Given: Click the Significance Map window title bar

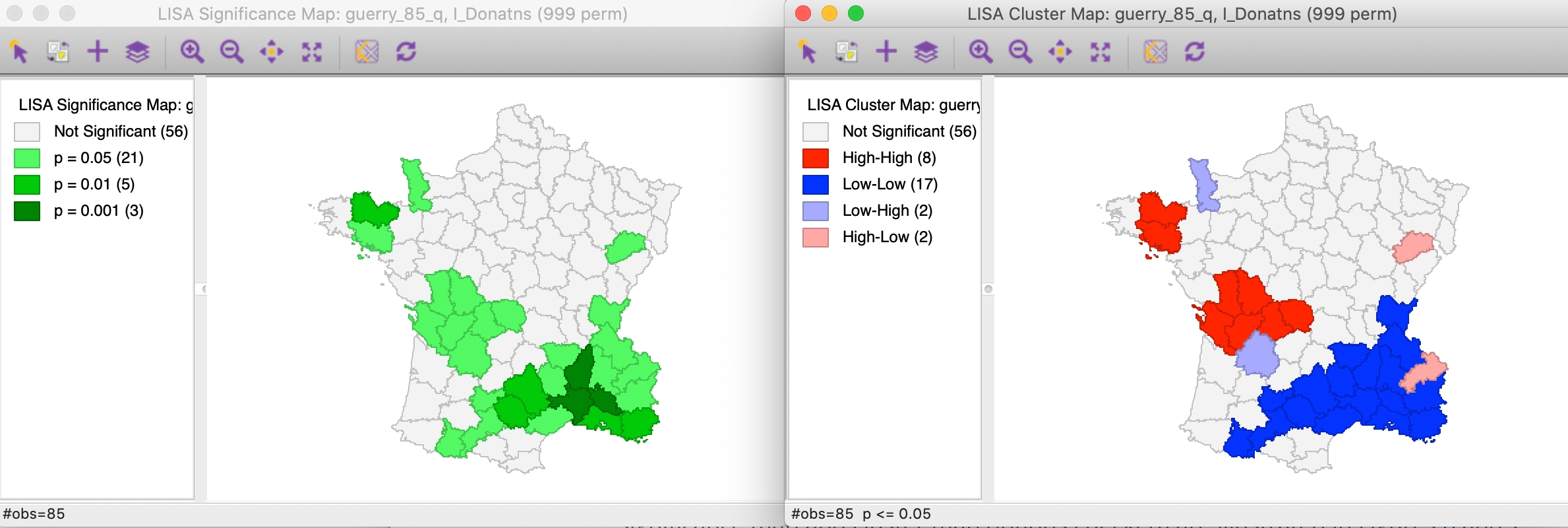Looking at the screenshot, I should coord(392,13).
